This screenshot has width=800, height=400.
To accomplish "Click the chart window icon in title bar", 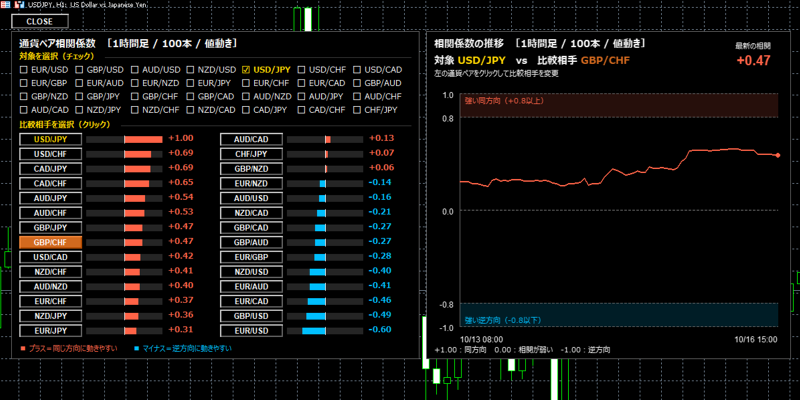I will [x=19, y=4].
